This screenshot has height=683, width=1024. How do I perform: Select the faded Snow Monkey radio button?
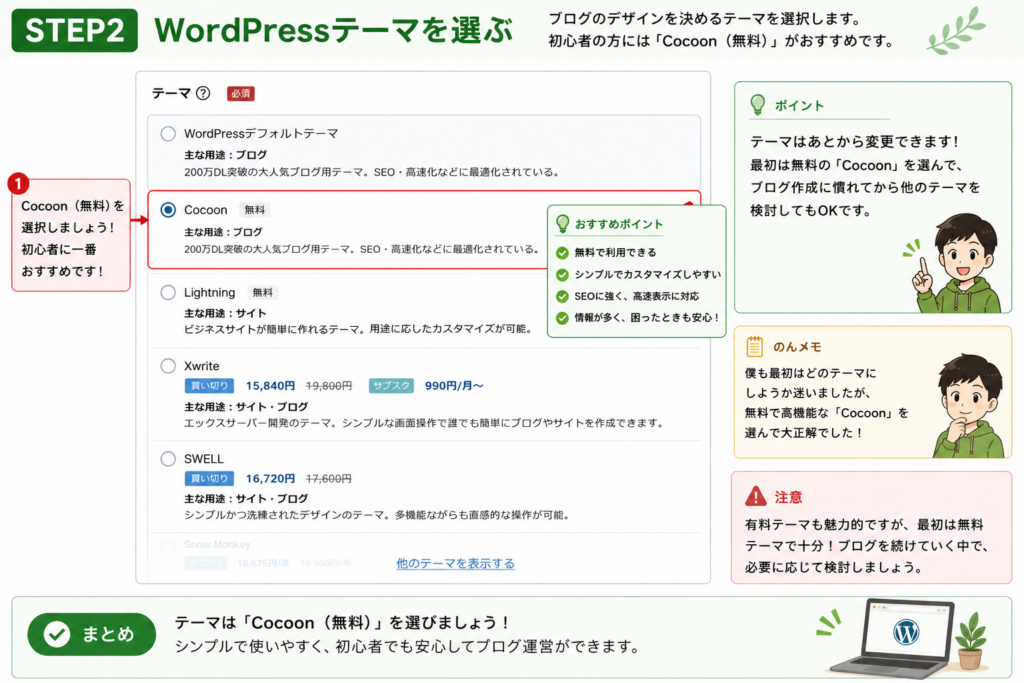tap(168, 548)
